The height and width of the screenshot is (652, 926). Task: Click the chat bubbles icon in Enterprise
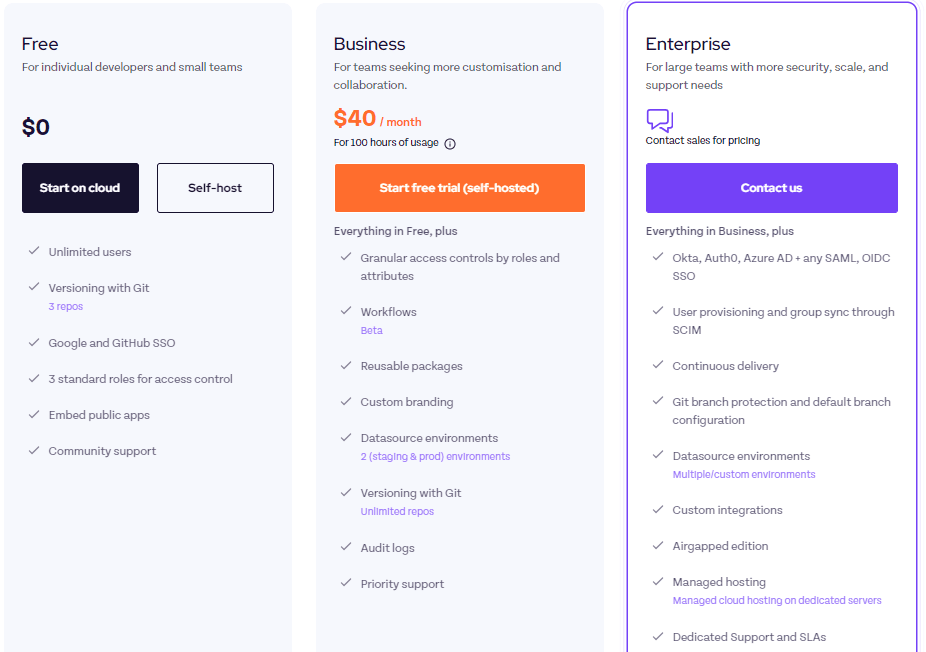point(659,120)
